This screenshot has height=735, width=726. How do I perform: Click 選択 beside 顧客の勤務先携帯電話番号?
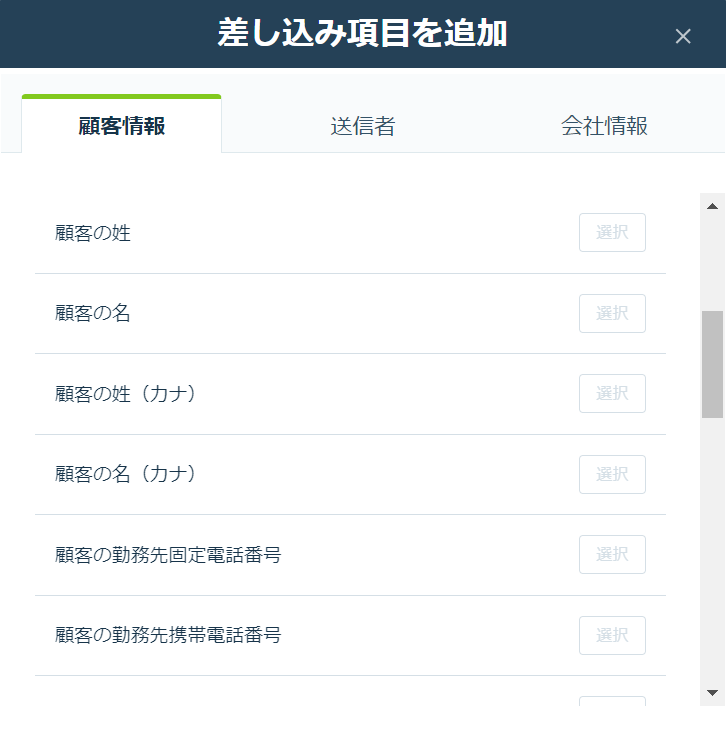pyautogui.click(x=612, y=636)
